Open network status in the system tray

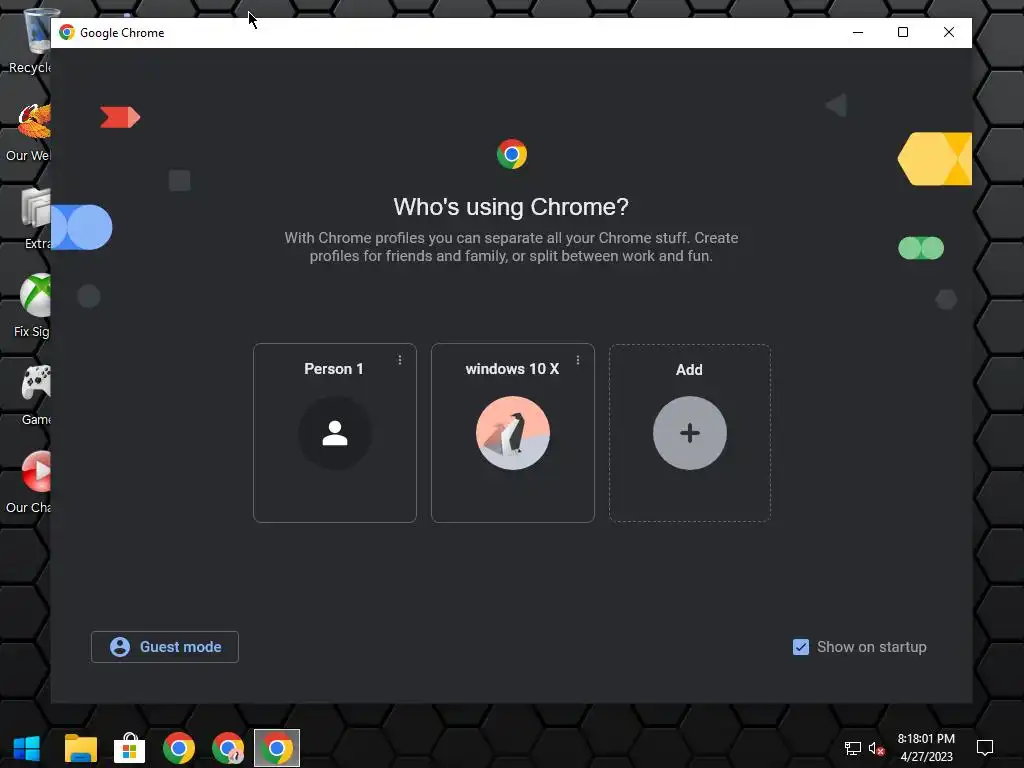[x=852, y=748]
